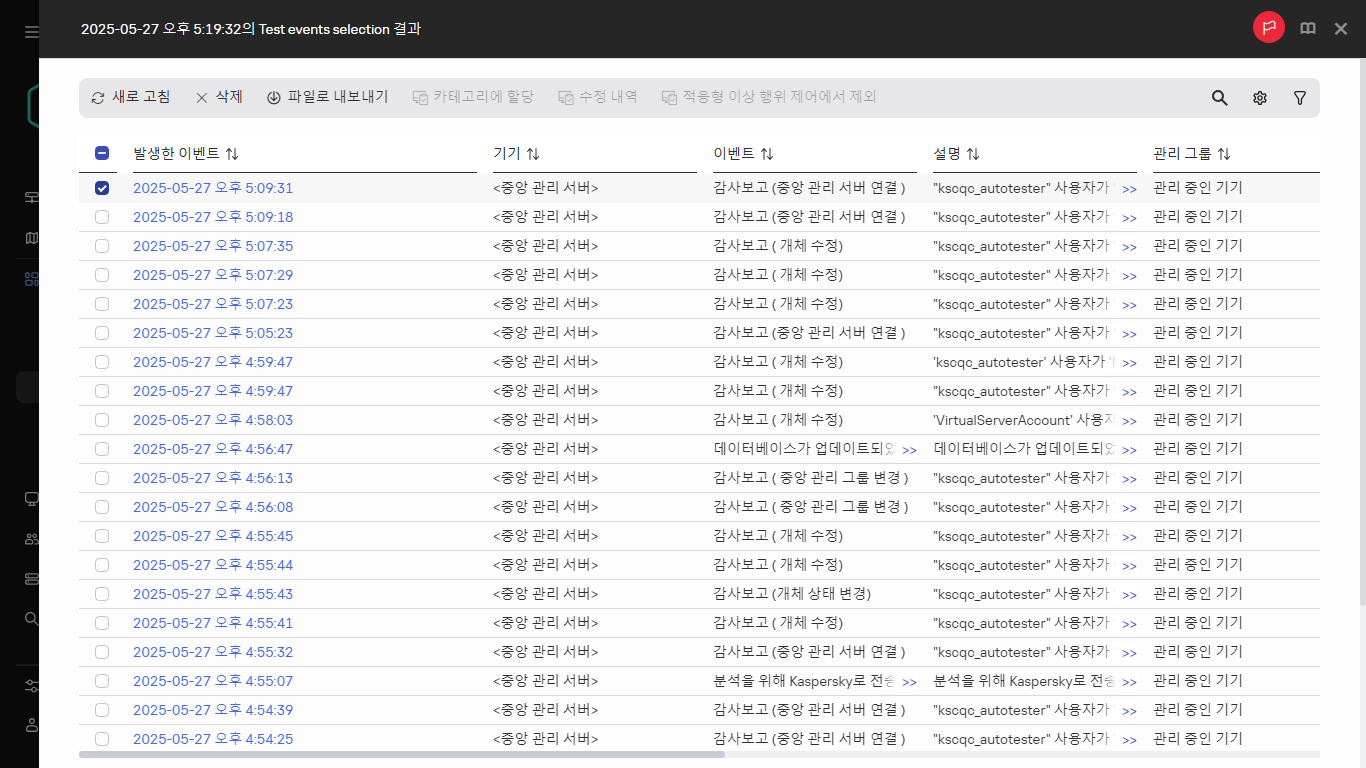Image resolution: width=1366 pixels, height=768 pixels.
Task: Check the 5:09:18 event row checkbox
Action: tap(102, 217)
